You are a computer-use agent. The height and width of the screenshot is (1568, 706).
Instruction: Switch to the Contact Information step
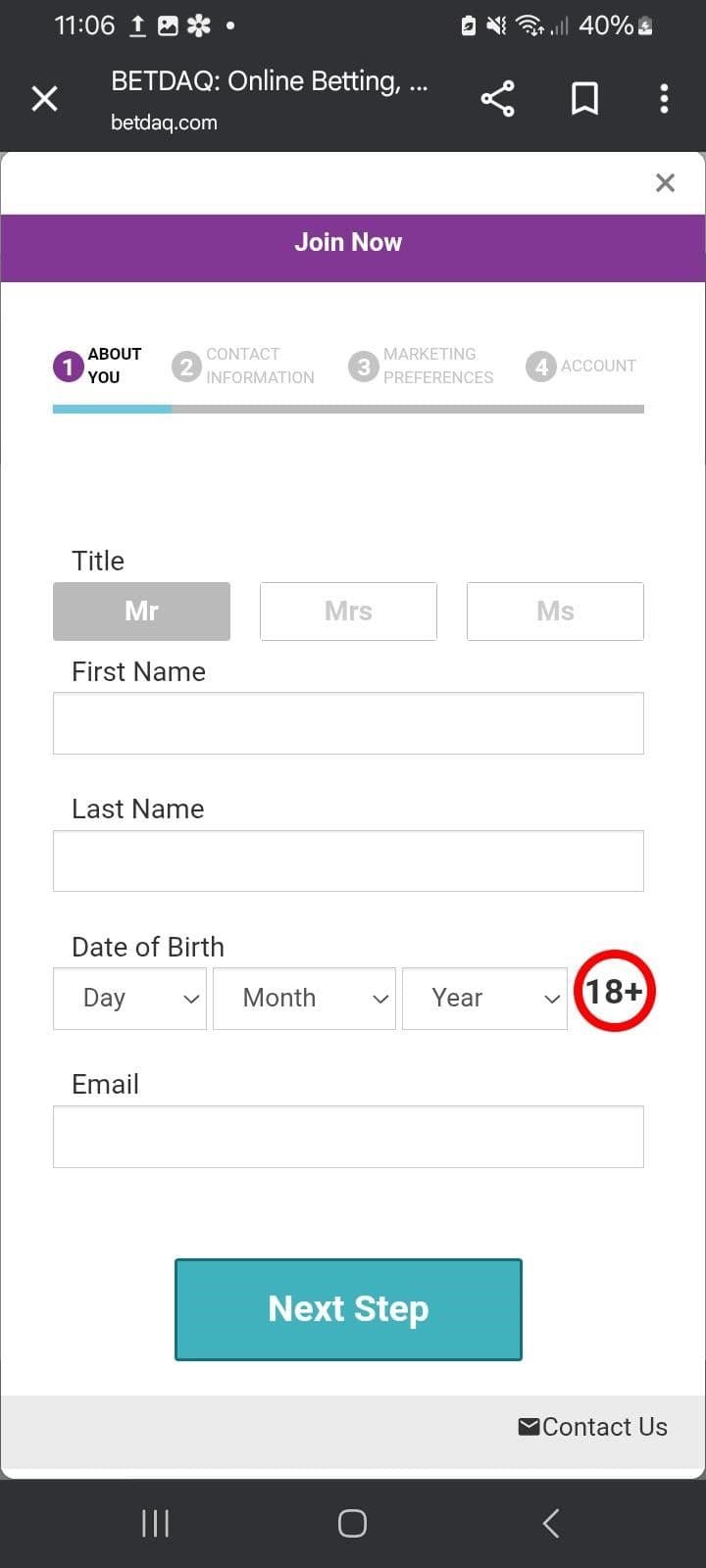coord(243,366)
